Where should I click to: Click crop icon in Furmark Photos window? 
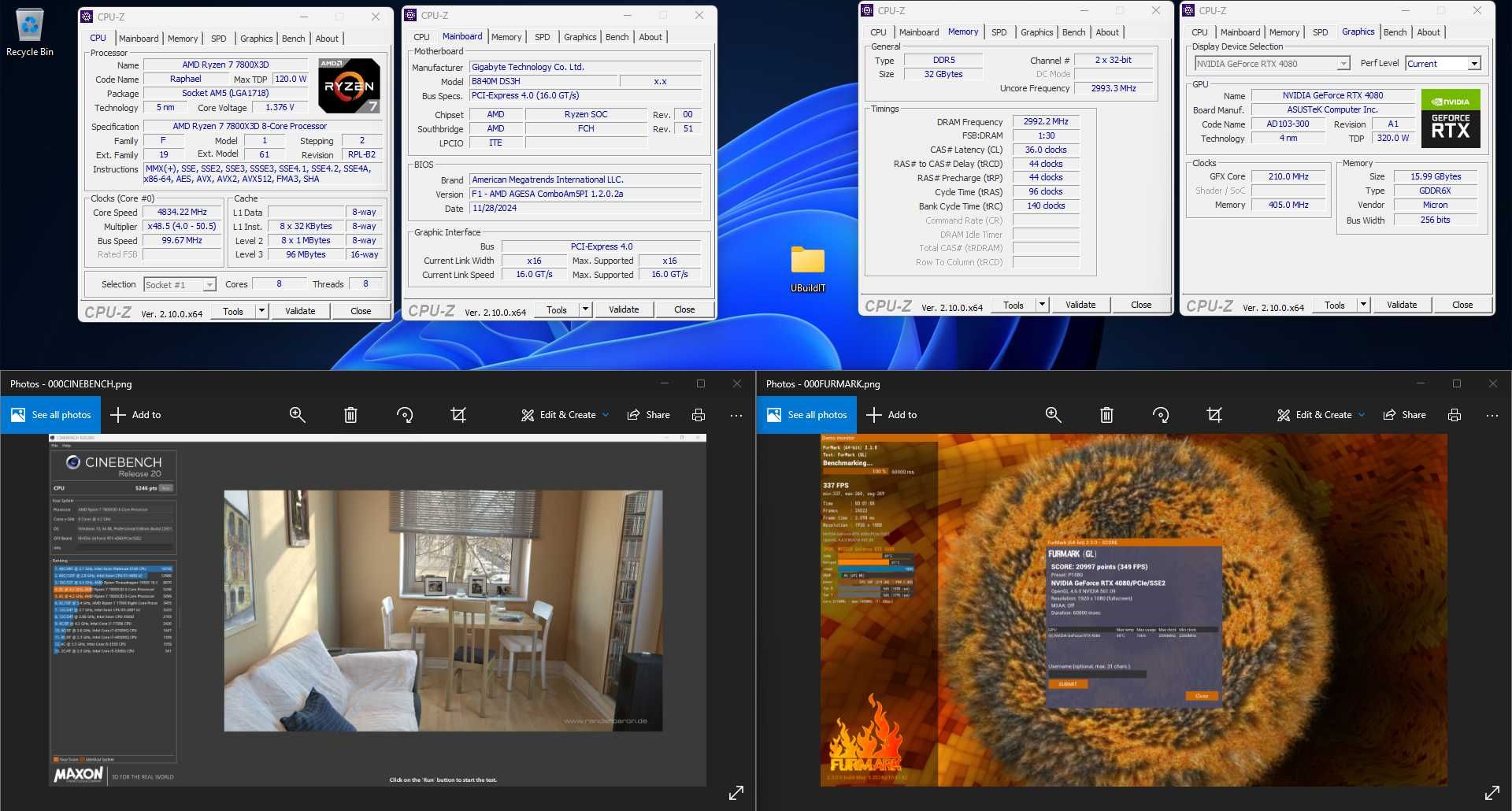(1214, 415)
